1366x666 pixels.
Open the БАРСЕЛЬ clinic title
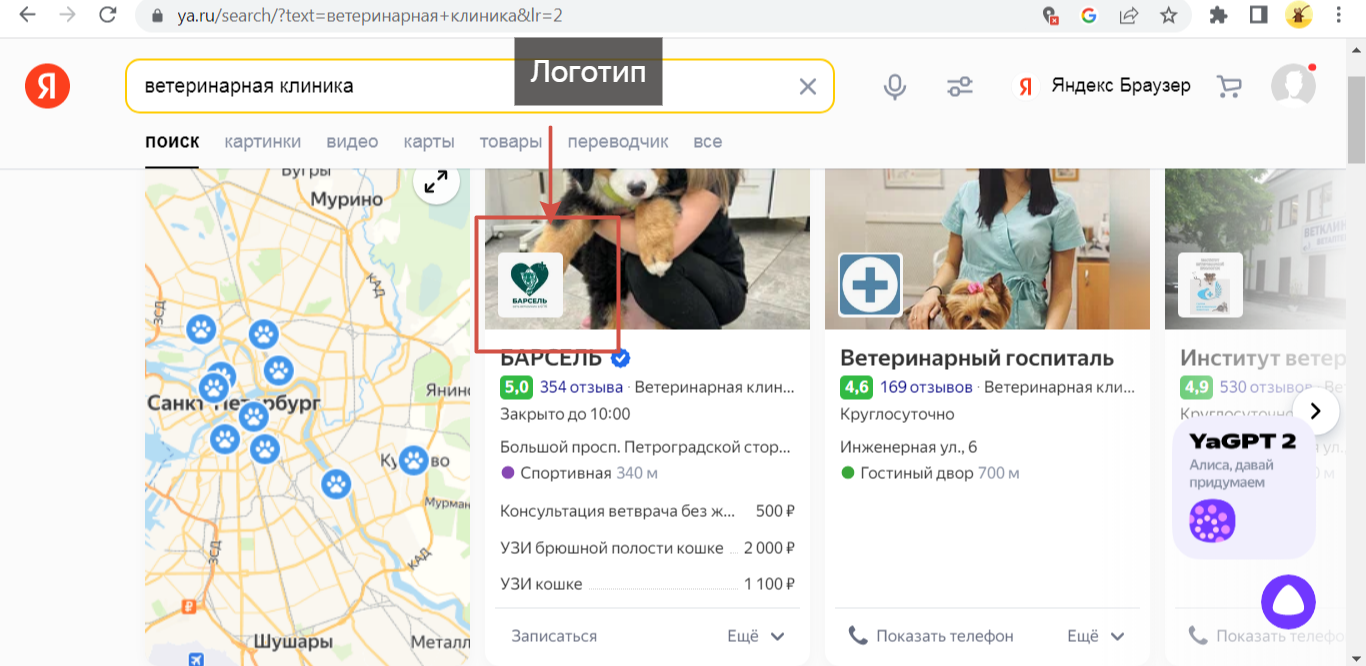[551, 358]
